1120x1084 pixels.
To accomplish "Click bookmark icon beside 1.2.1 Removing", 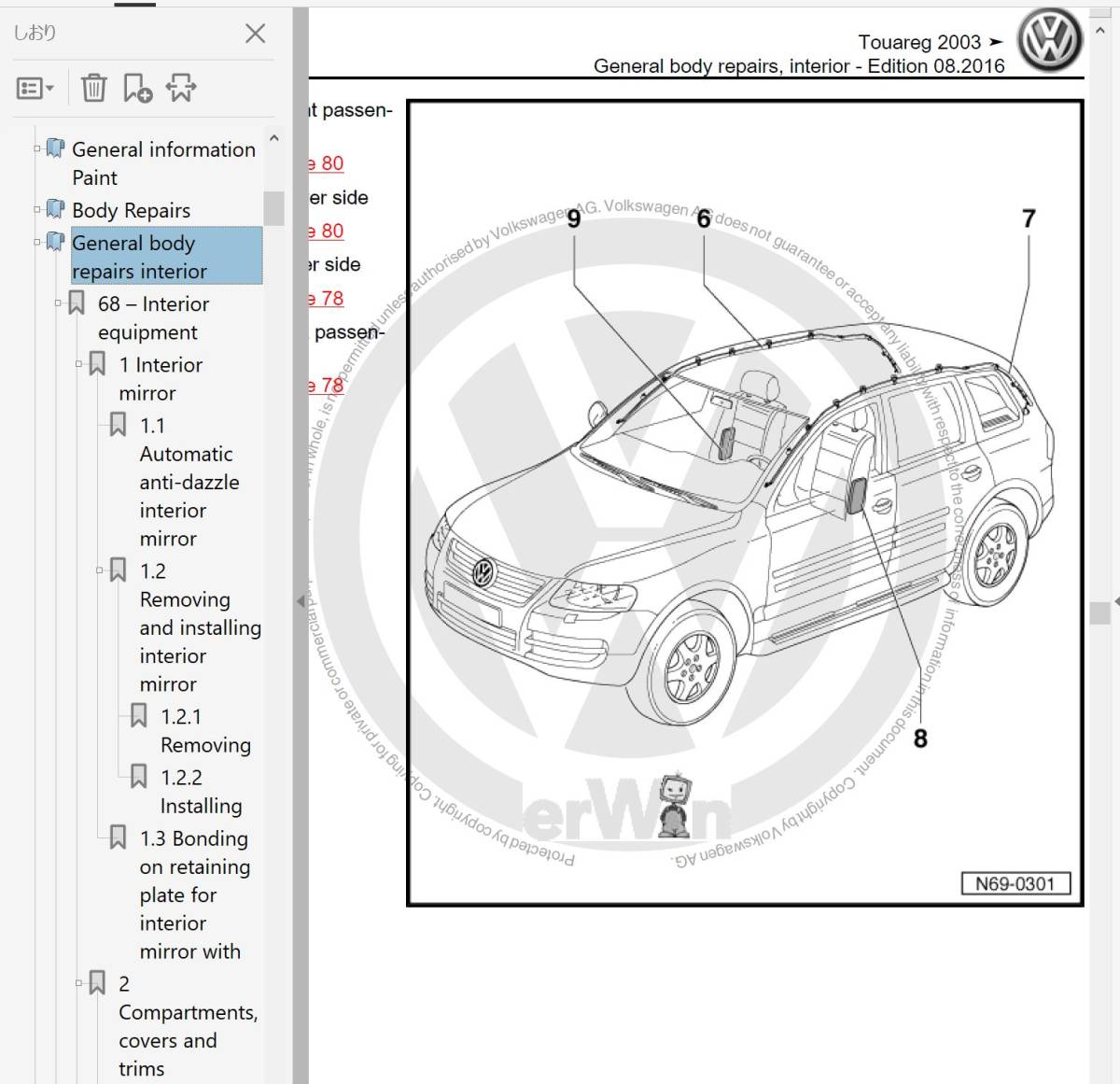I will tap(138, 716).
